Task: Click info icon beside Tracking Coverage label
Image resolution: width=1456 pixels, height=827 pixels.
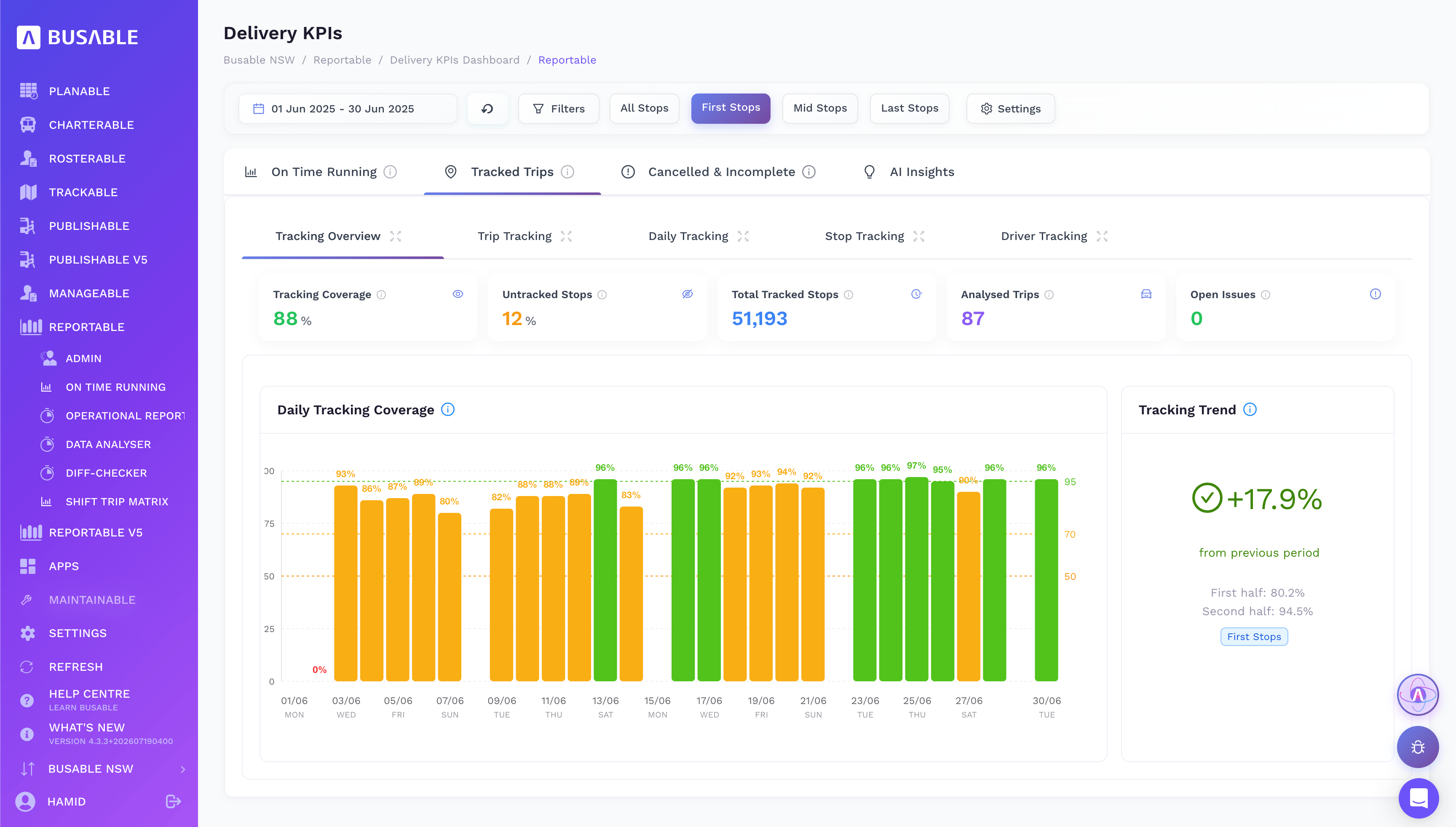Action: 381,295
